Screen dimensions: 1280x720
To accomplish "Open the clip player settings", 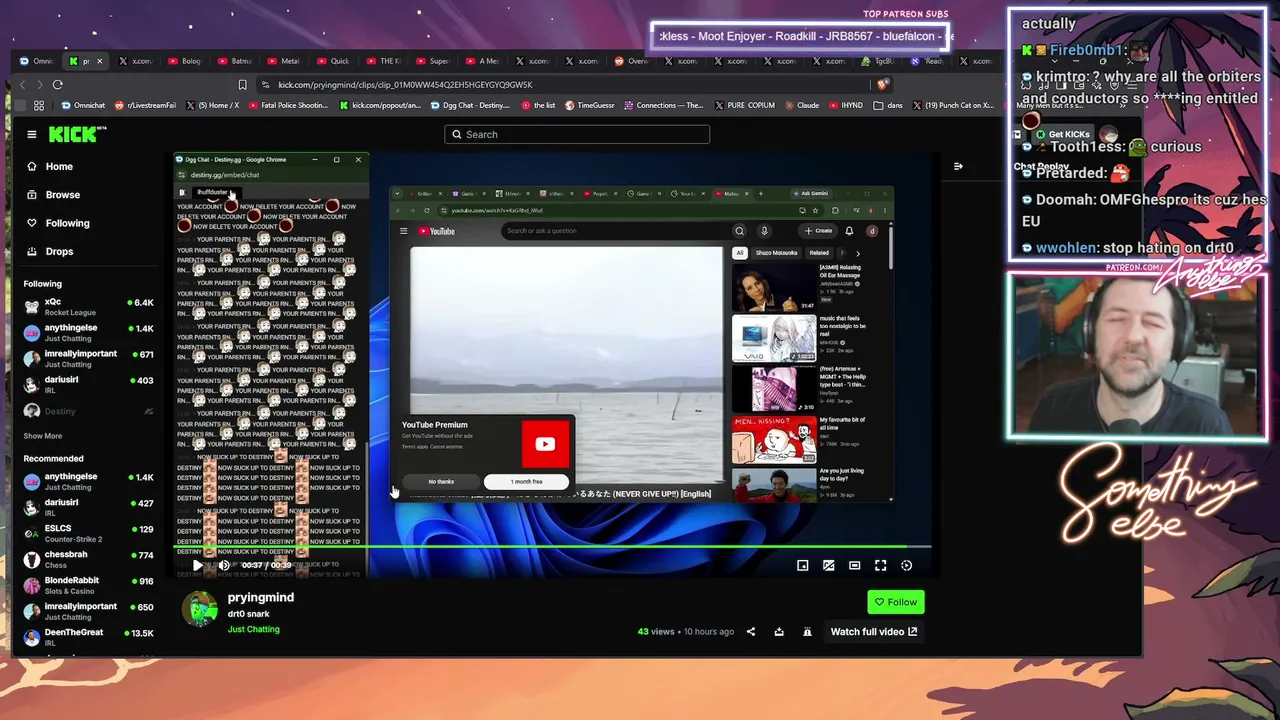I will click(x=906, y=565).
